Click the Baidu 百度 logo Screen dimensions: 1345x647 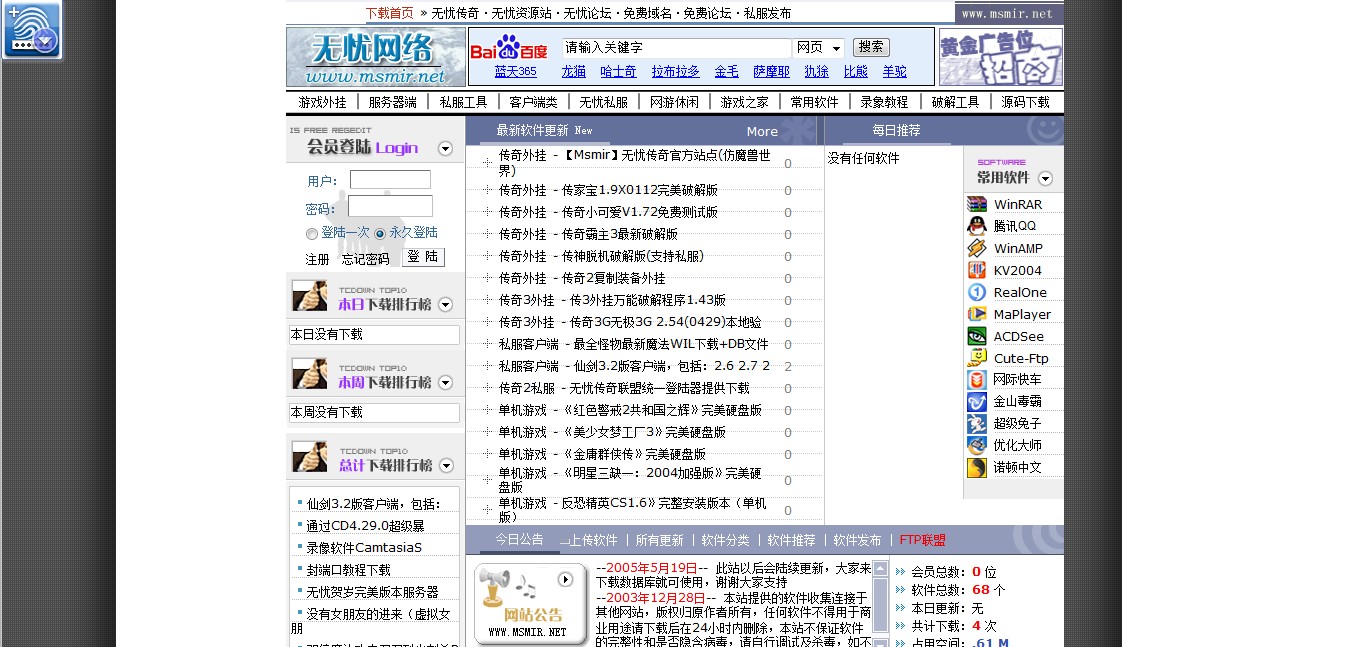point(509,47)
